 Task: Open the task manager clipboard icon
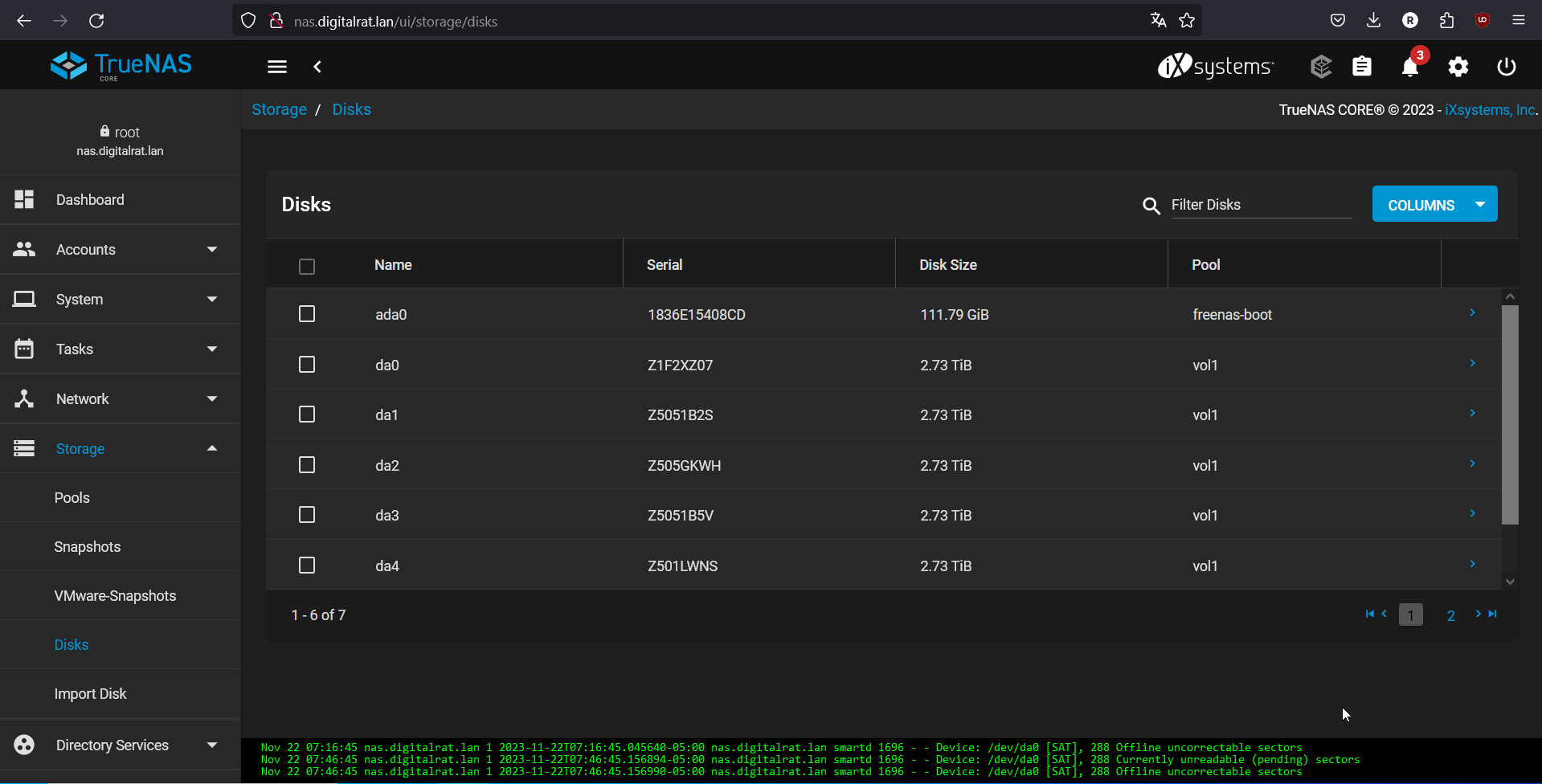coord(1361,67)
